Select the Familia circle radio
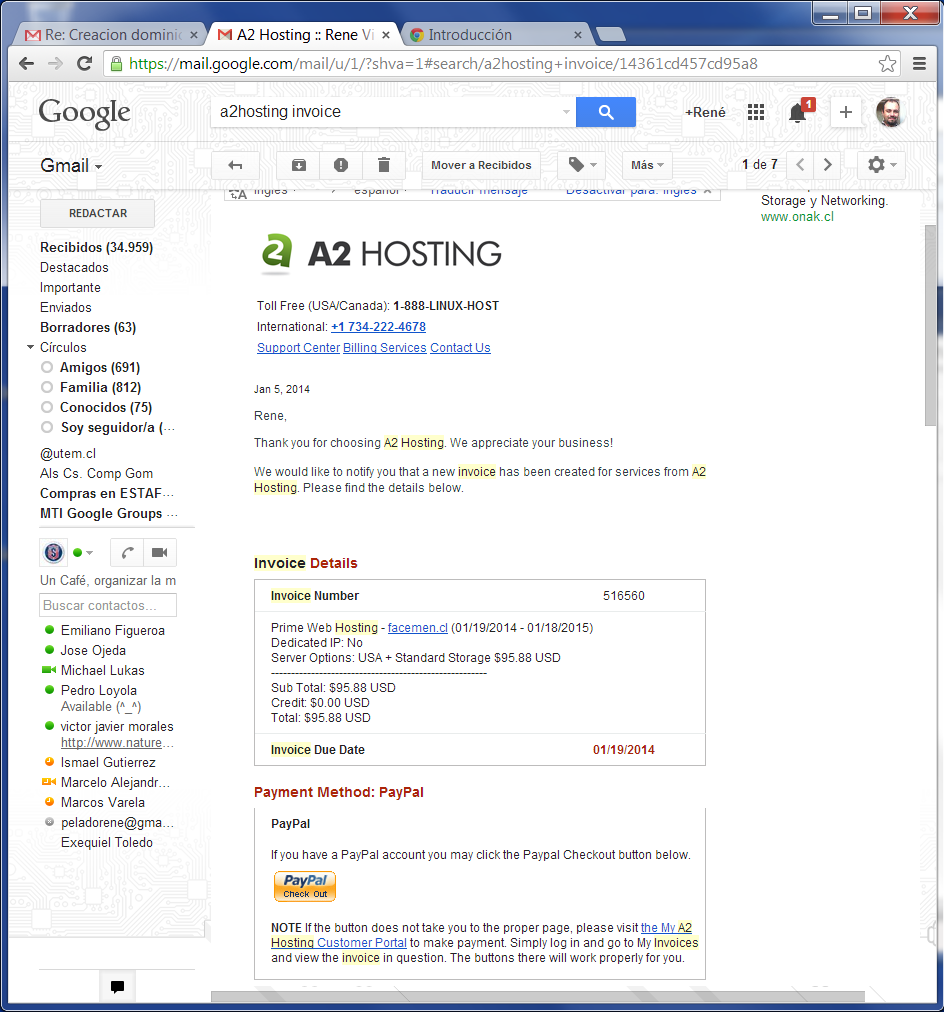This screenshot has height=1012, width=944. coord(47,388)
